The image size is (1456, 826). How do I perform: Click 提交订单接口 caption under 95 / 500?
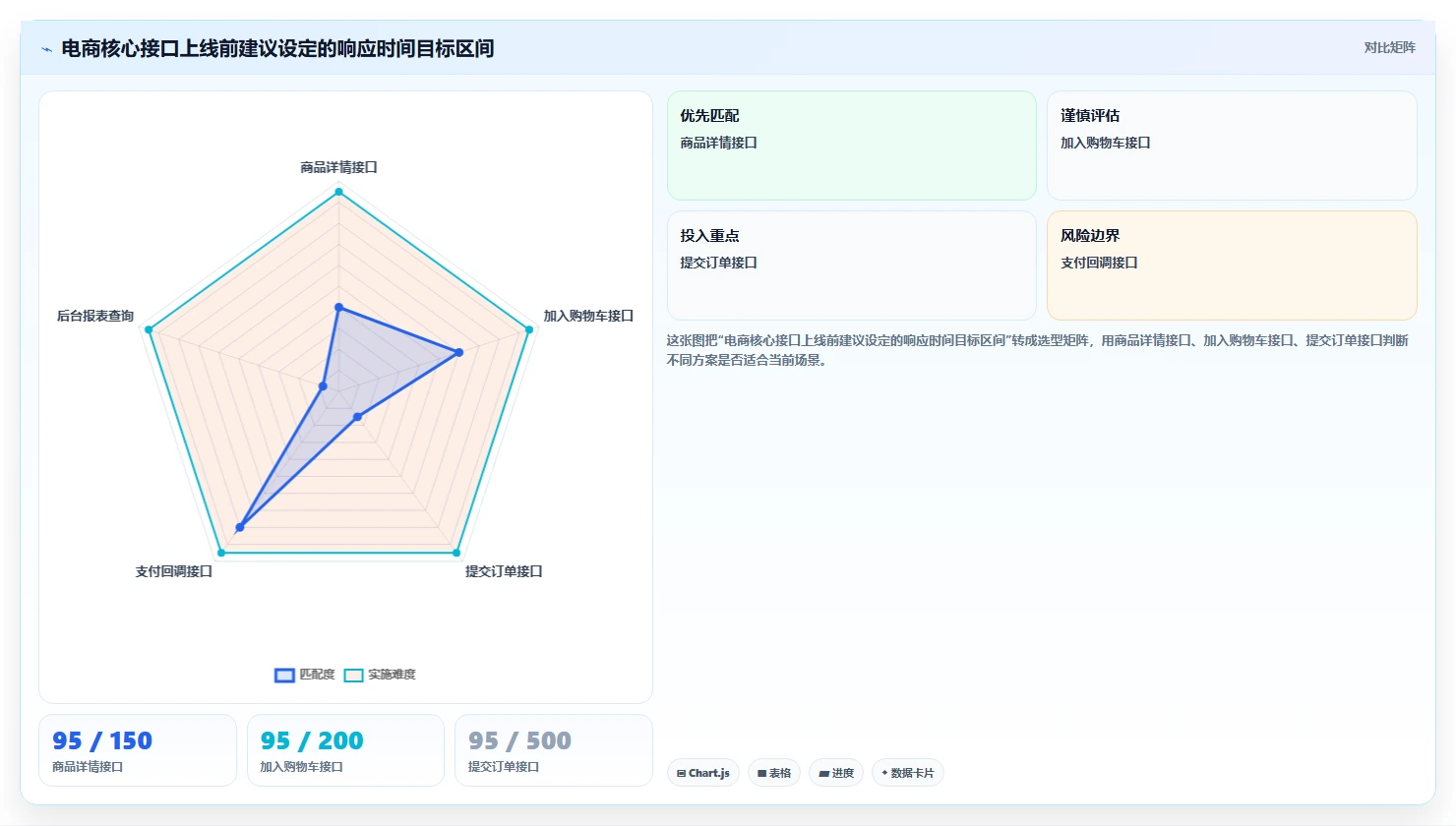pos(504,767)
